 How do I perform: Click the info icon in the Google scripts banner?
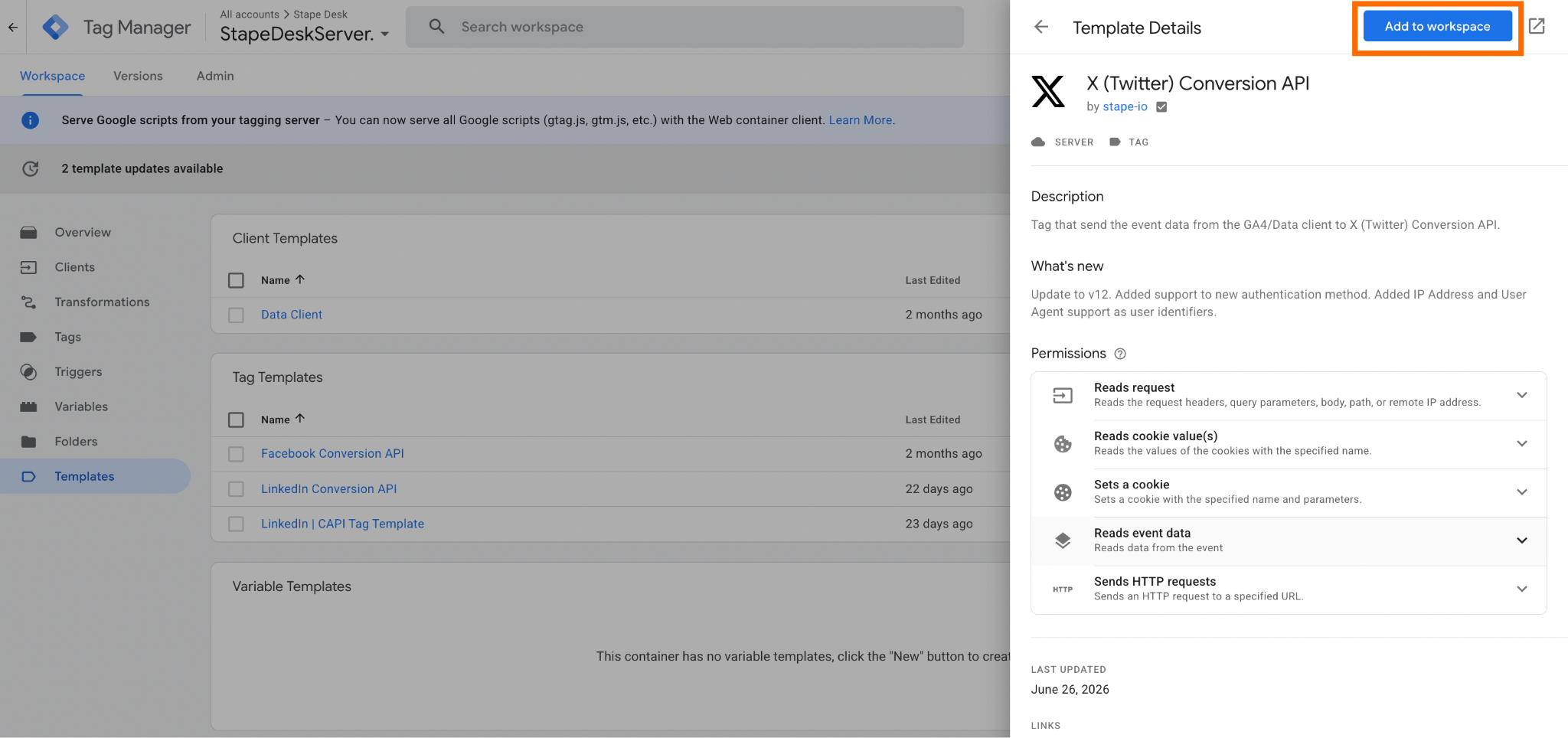pyautogui.click(x=31, y=120)
